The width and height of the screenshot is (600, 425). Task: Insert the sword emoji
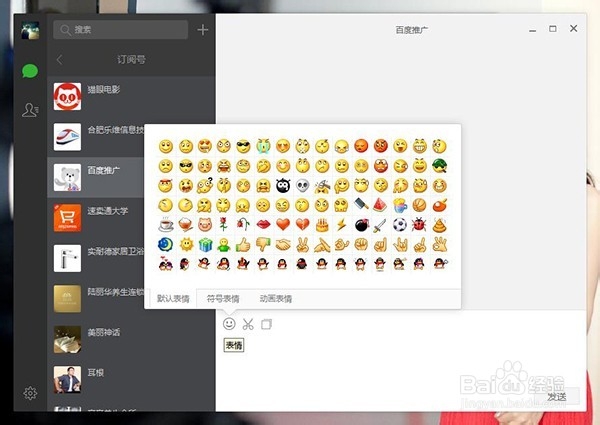pos(380,225)
